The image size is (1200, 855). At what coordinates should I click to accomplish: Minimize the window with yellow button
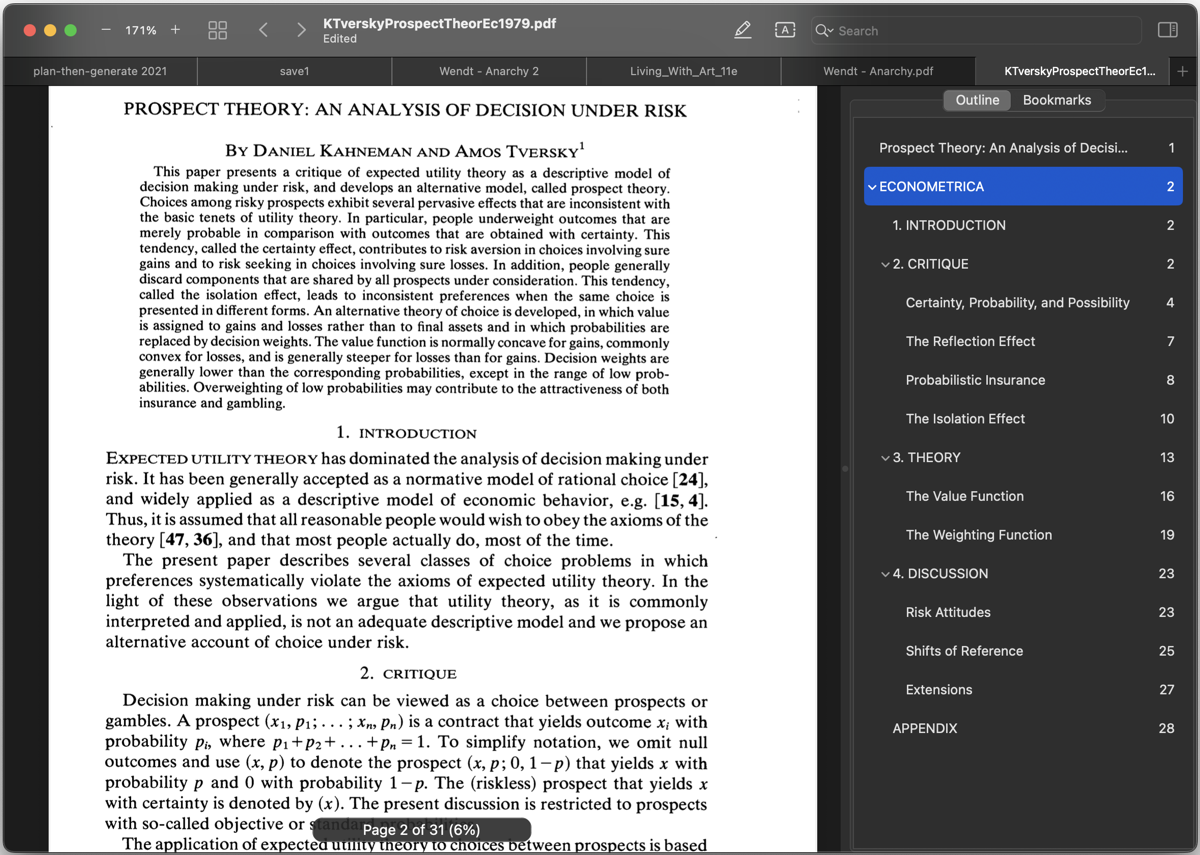pyautogui.click(x=50, y=30)
